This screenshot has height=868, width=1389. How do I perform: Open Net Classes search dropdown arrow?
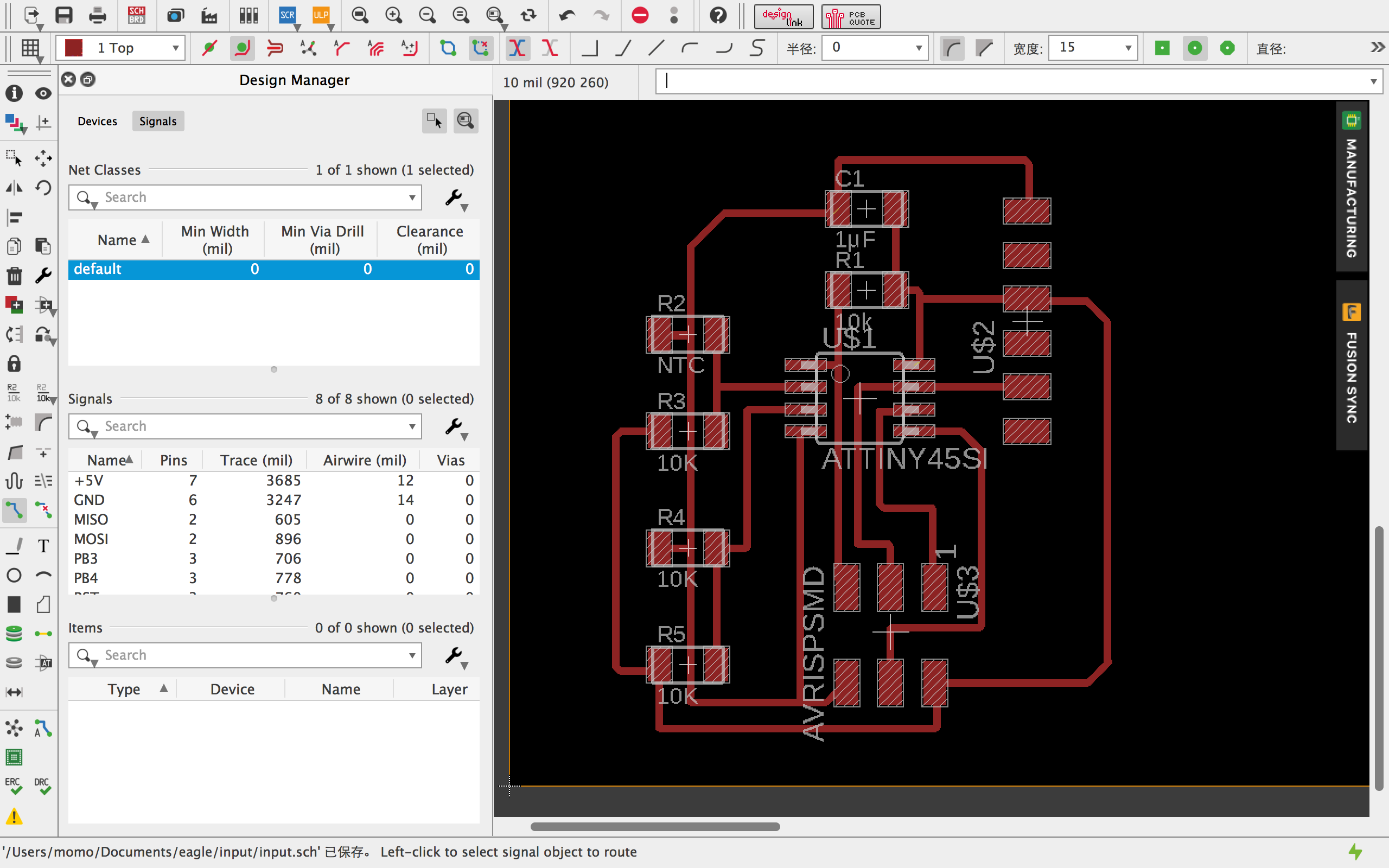tap(412, 197)
